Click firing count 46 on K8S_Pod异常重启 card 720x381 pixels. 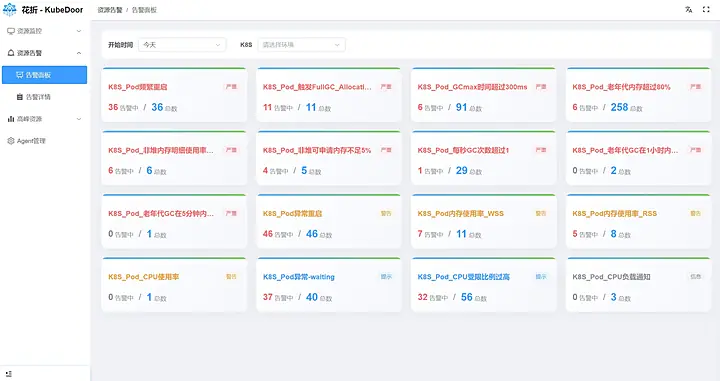[x=268, y=234]
